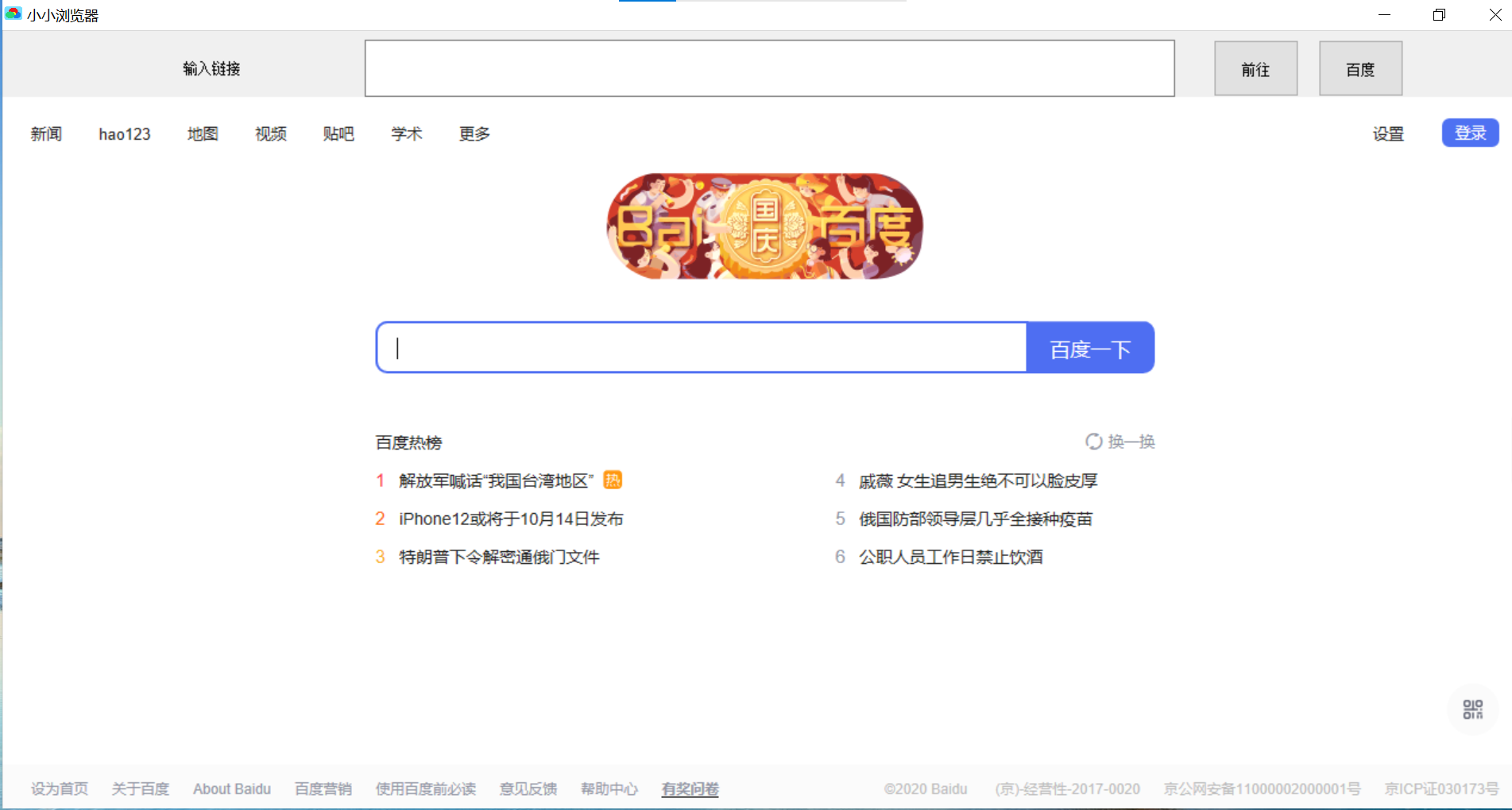Click the 输入链接 label
1512x810 pixels.
click(x=211, y=69)
